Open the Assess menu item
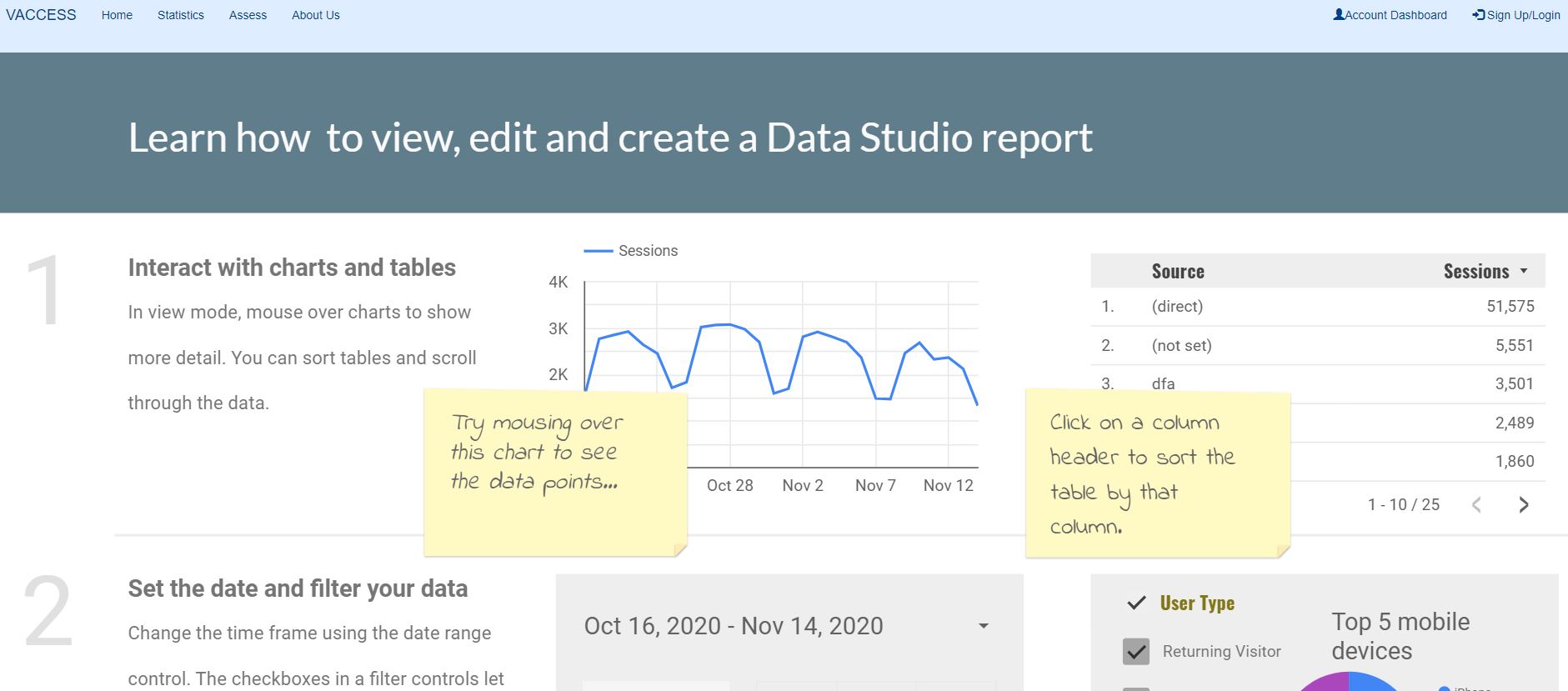 248,15
